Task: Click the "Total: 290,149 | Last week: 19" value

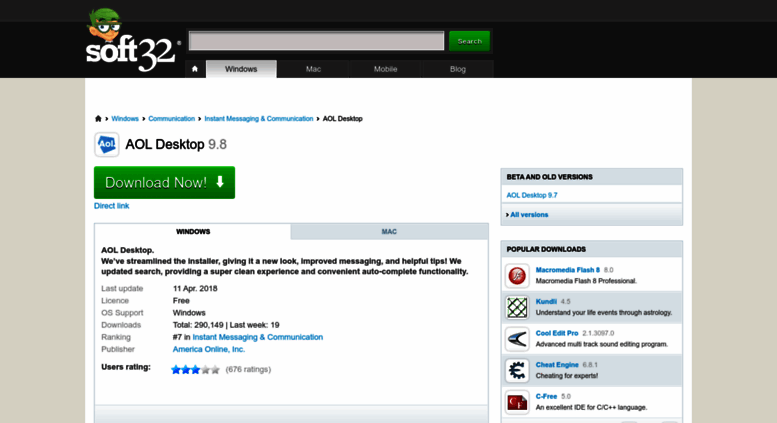Action: 226,325
